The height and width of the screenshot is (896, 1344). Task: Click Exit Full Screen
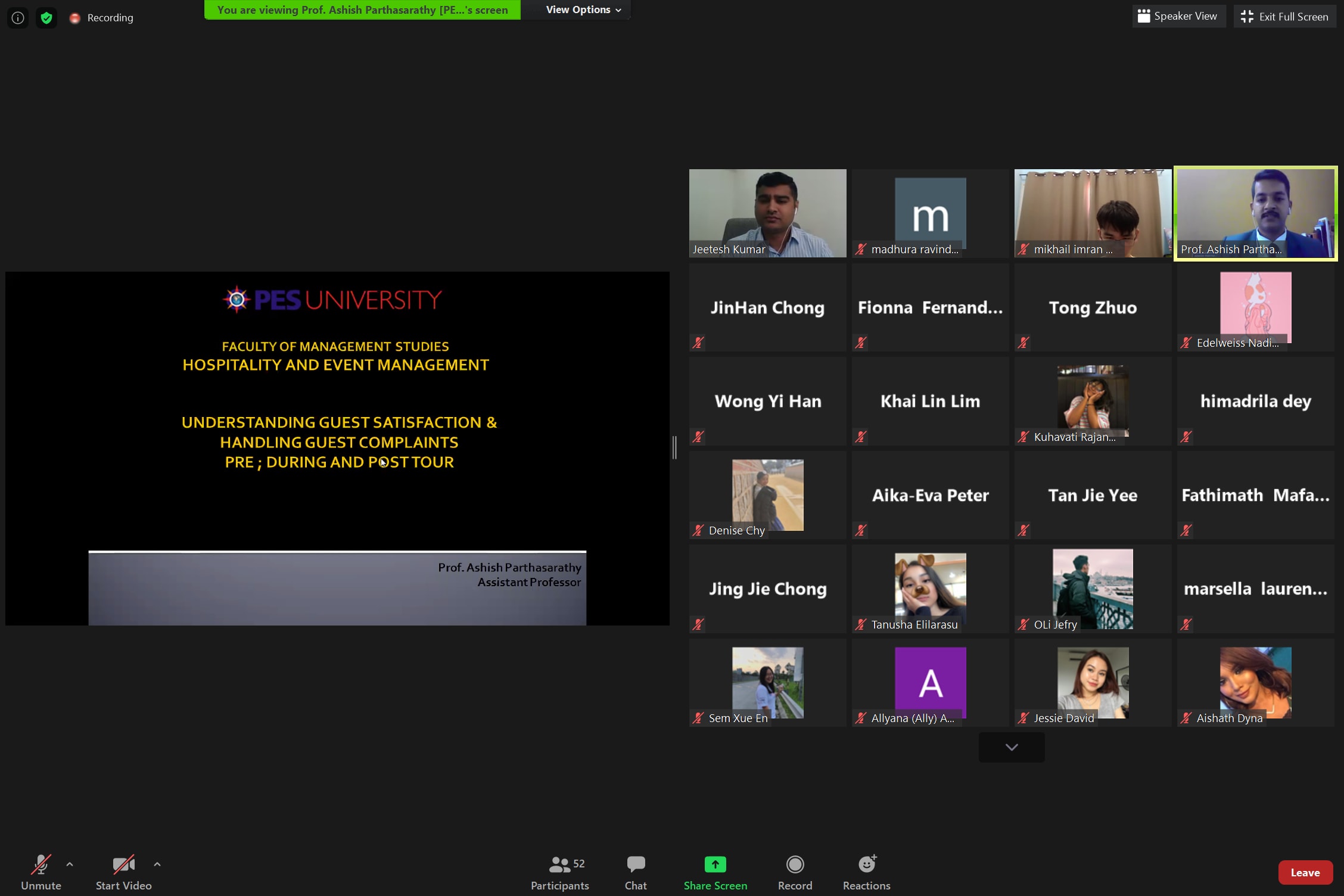[x=1284, y=15]
